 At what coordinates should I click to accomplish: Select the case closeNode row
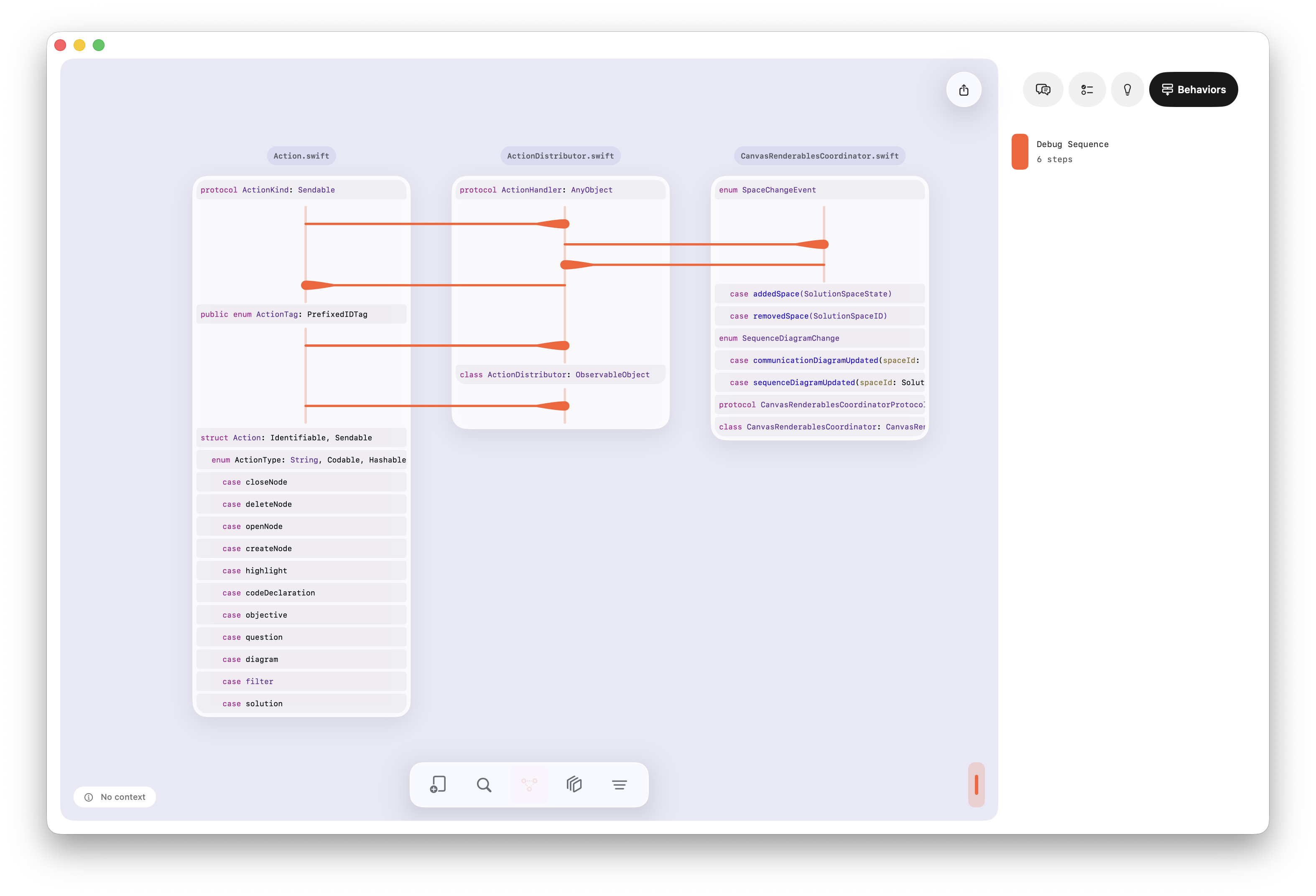(301, 482)
